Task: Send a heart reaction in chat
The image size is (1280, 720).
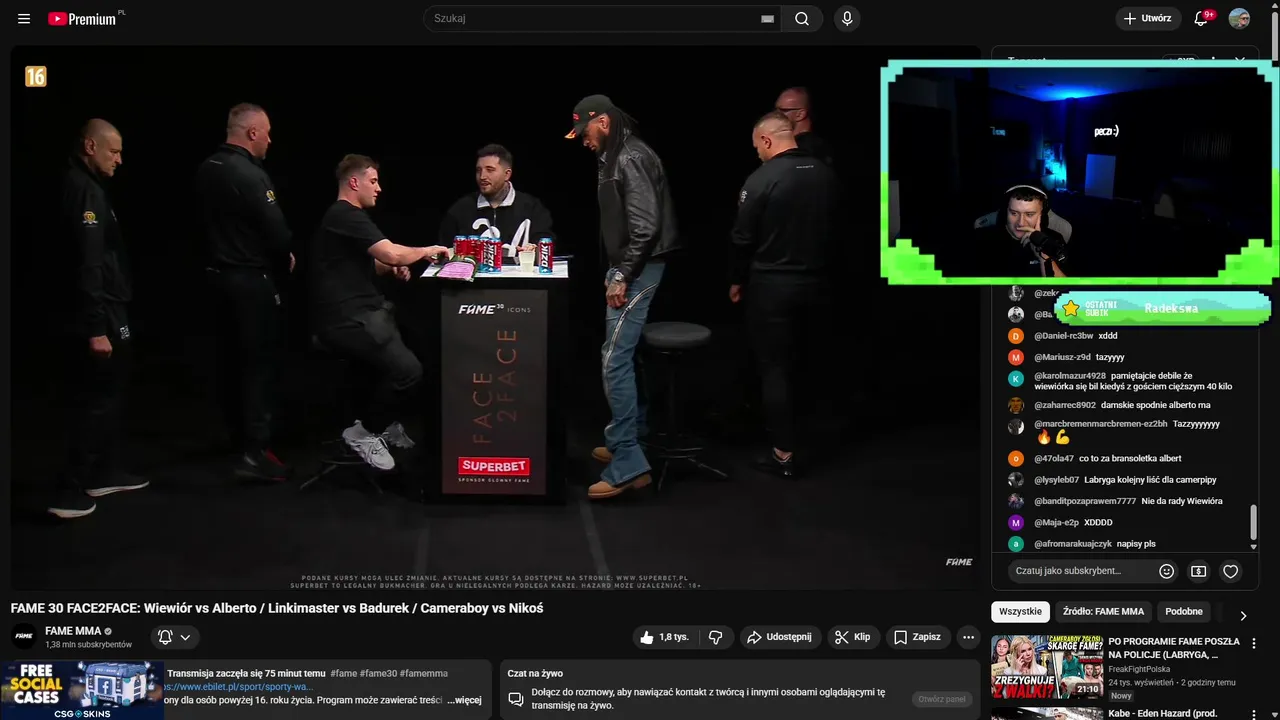Action: tap(1231, 571)
